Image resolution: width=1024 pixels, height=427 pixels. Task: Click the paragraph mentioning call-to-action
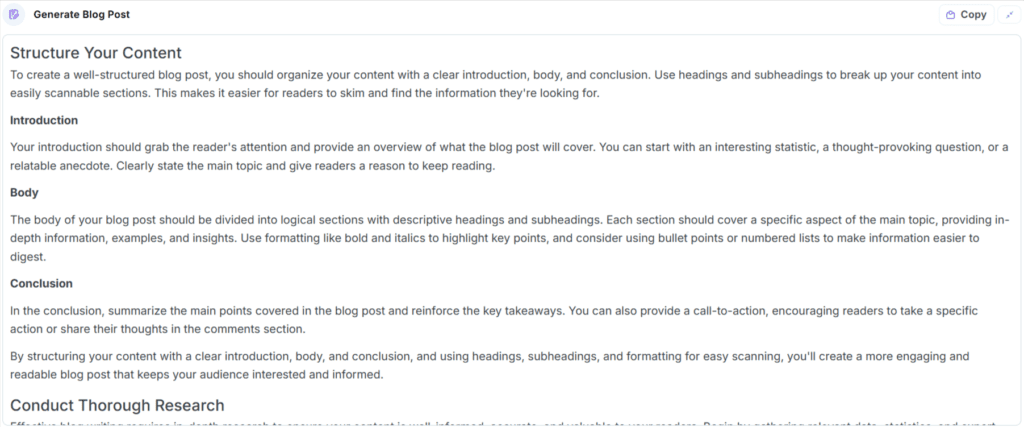point(494,320)
